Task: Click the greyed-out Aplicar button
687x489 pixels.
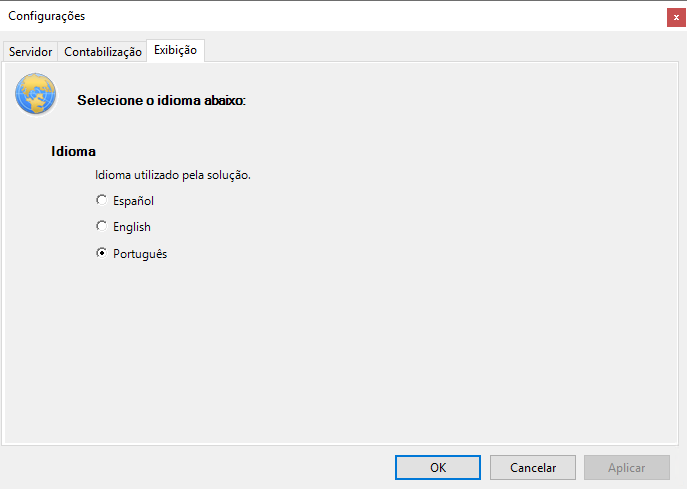Action: tap(626, 467)
